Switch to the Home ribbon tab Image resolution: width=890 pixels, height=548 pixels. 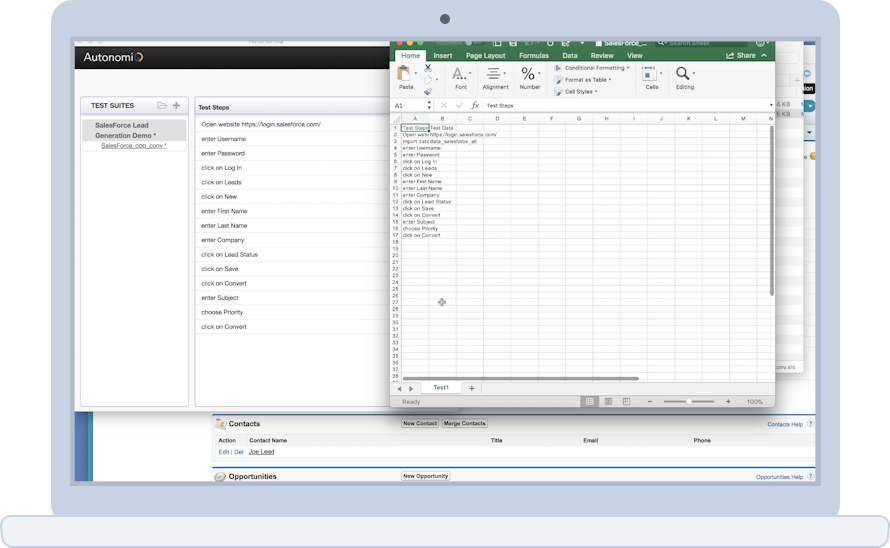click(410, 56)
